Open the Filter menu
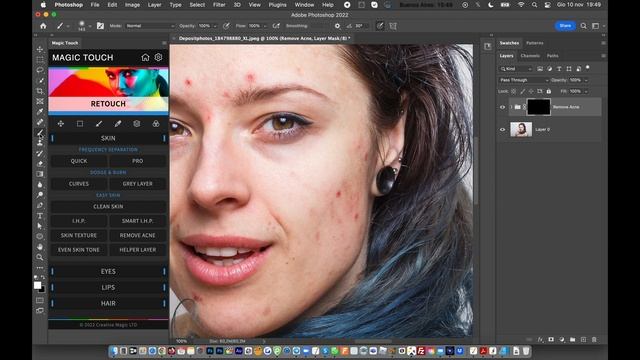Screen dimensions: 640x360 coord(219,5)
